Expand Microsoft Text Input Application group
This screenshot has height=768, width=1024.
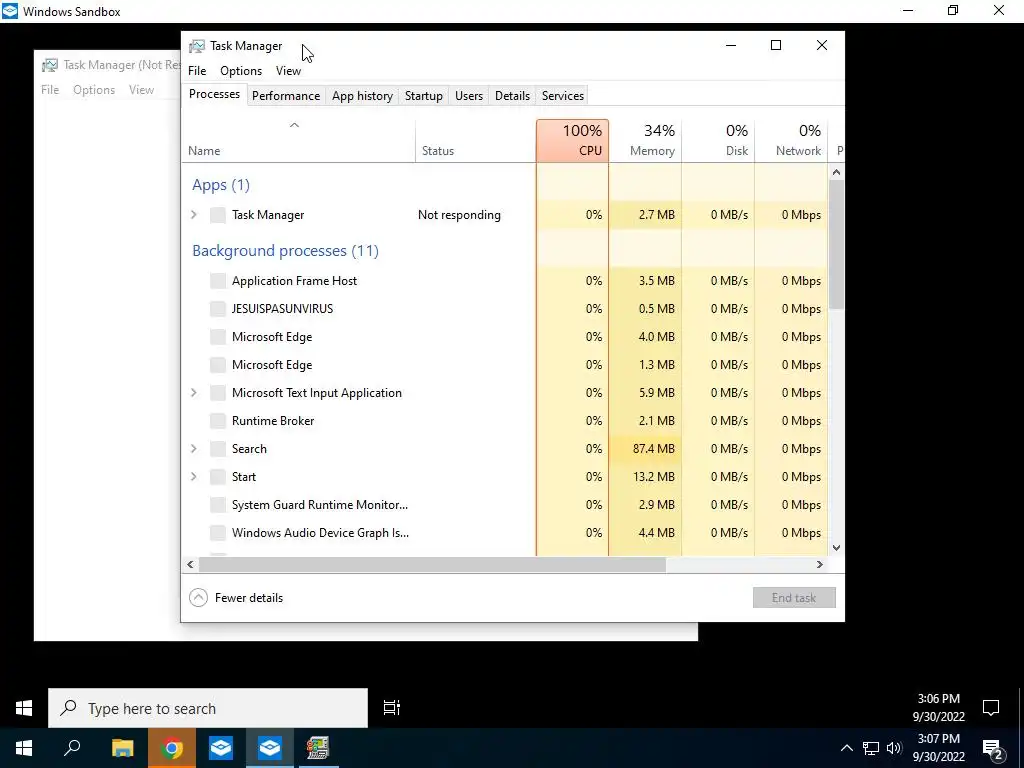coord(194,393)
